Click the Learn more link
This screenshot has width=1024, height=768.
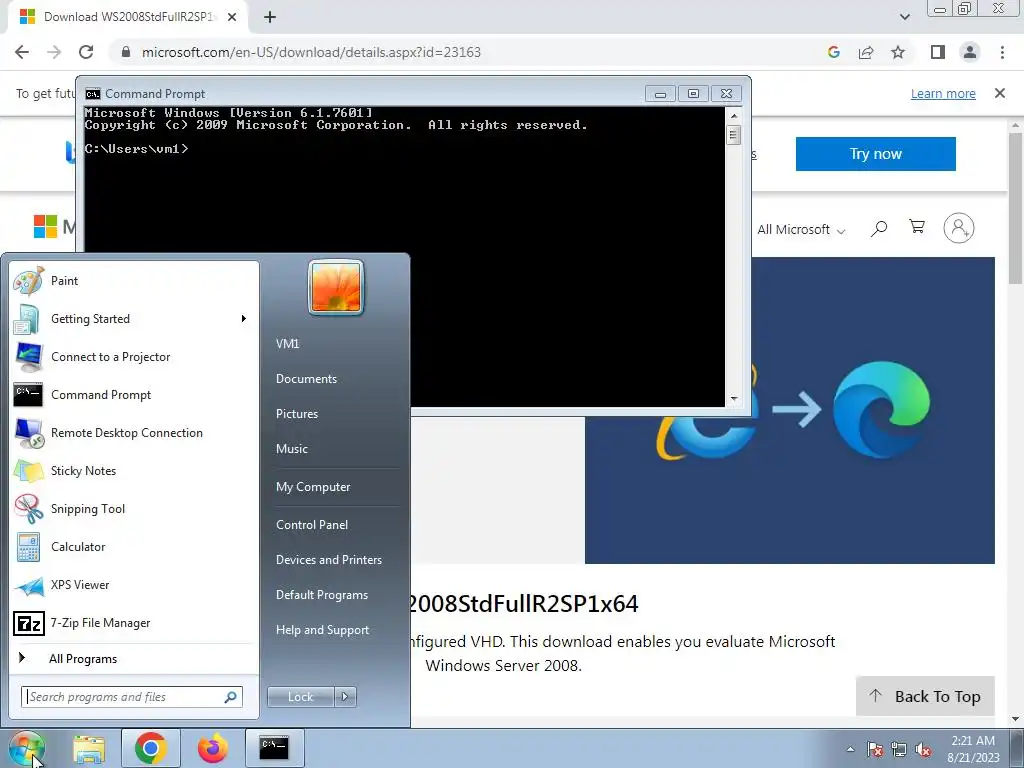[x=943, y=93]
